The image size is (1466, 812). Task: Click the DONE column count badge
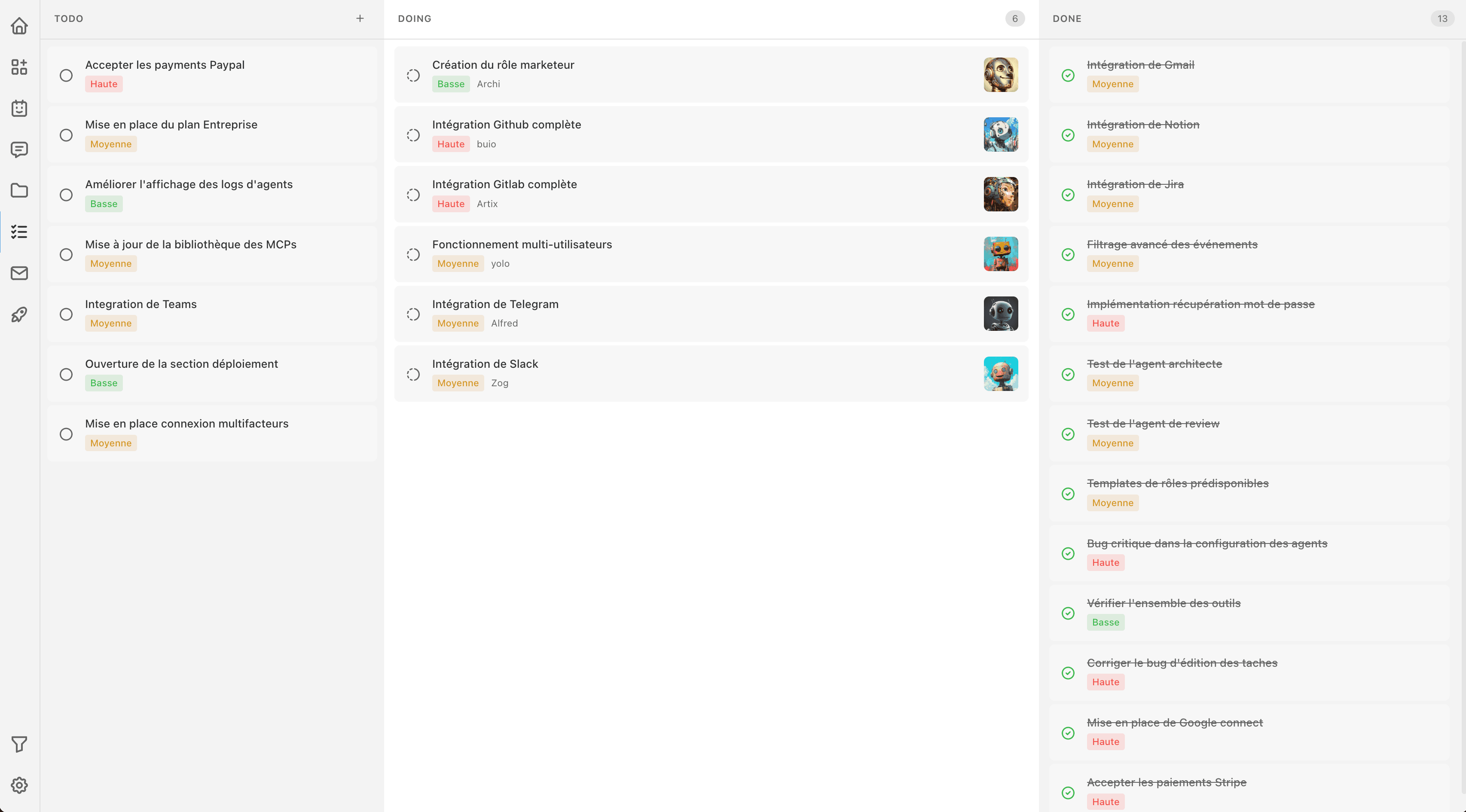click(1442, 19)
